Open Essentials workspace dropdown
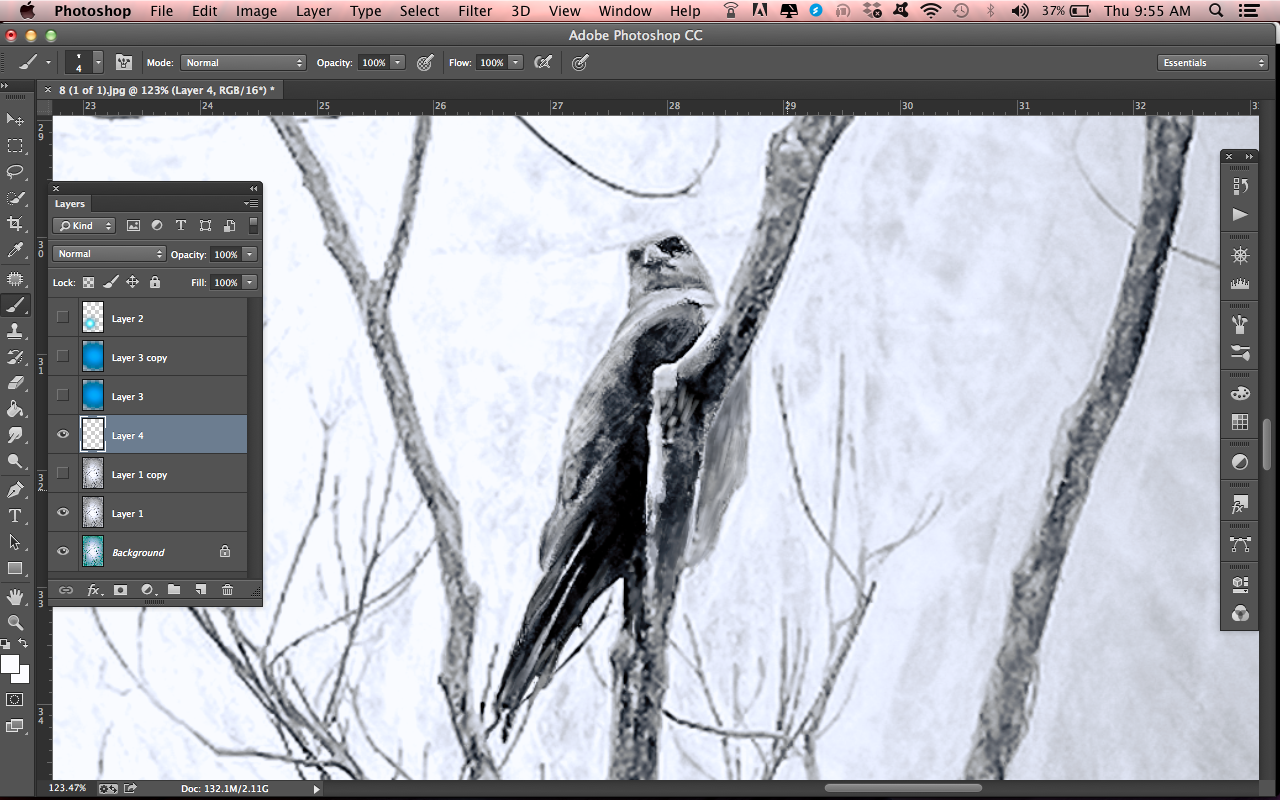Screen dimensions: 1280x800 (1213, 62)
